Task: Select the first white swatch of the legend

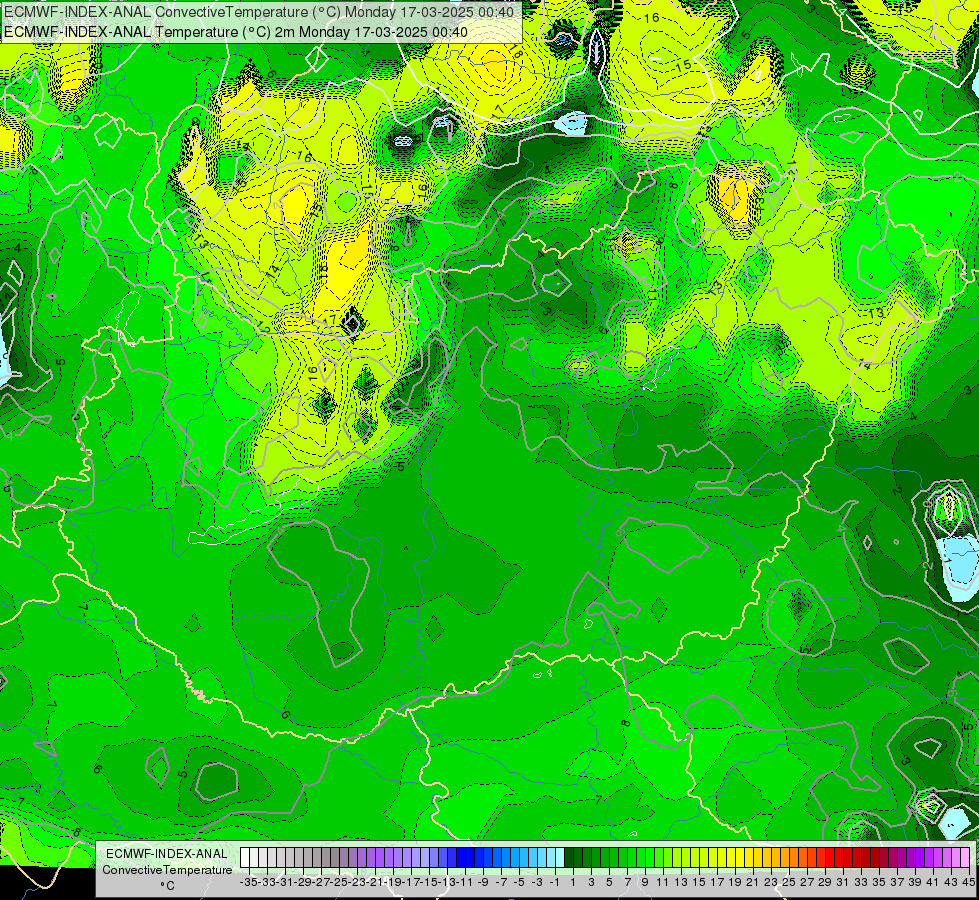Action: (245, 857)
